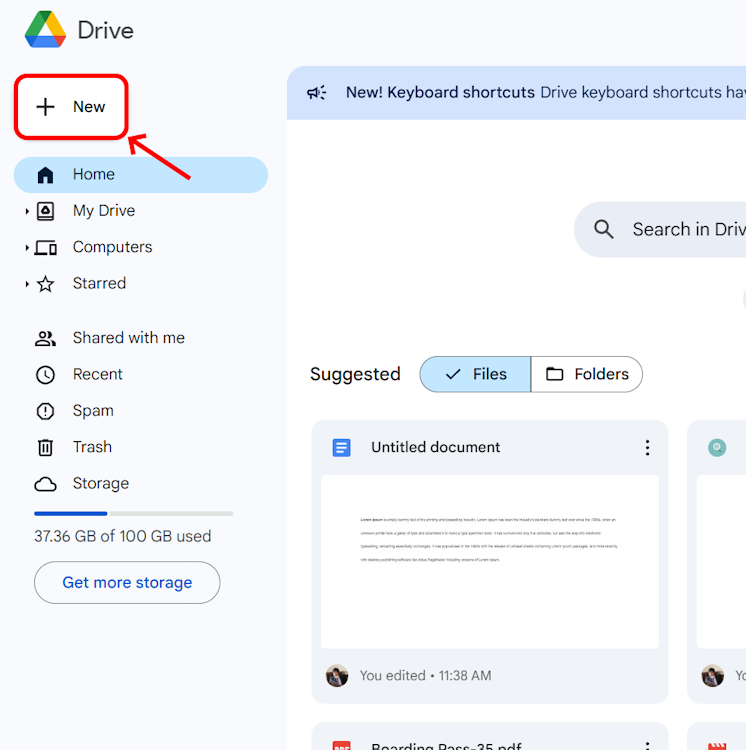
Task: Click the Trash bin icon
Action: coord(45,448)
